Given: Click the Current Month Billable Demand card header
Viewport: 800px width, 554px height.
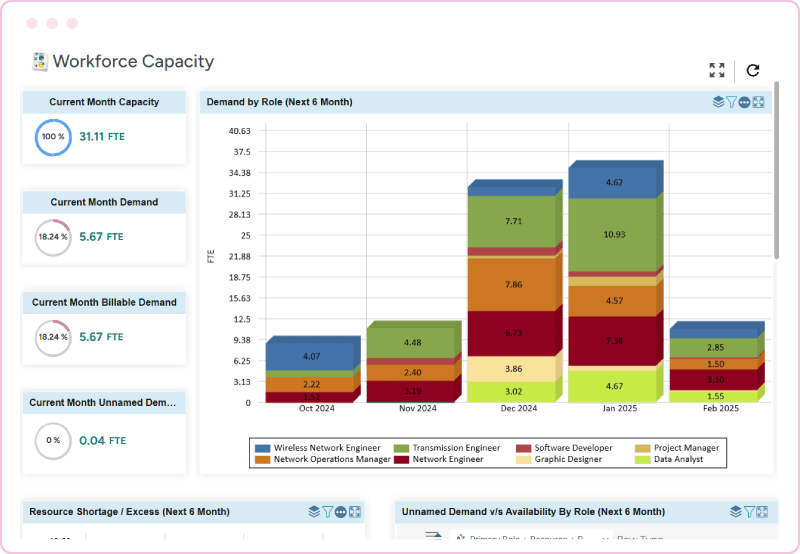Looking at the screenshot, I should click(104, 302).
